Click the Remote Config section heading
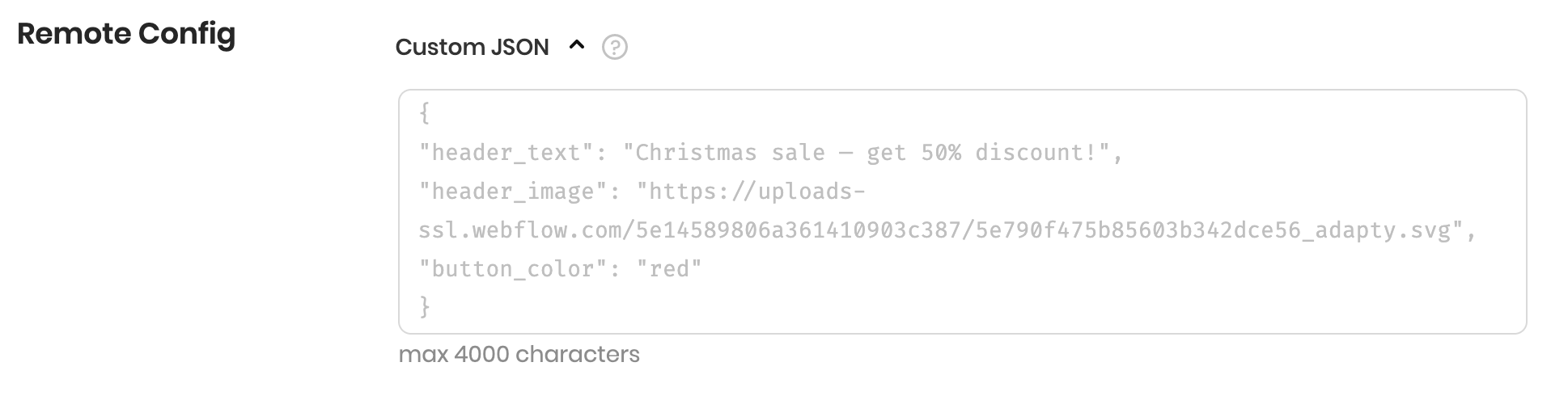1568x396 pixels. coord(126,34)
